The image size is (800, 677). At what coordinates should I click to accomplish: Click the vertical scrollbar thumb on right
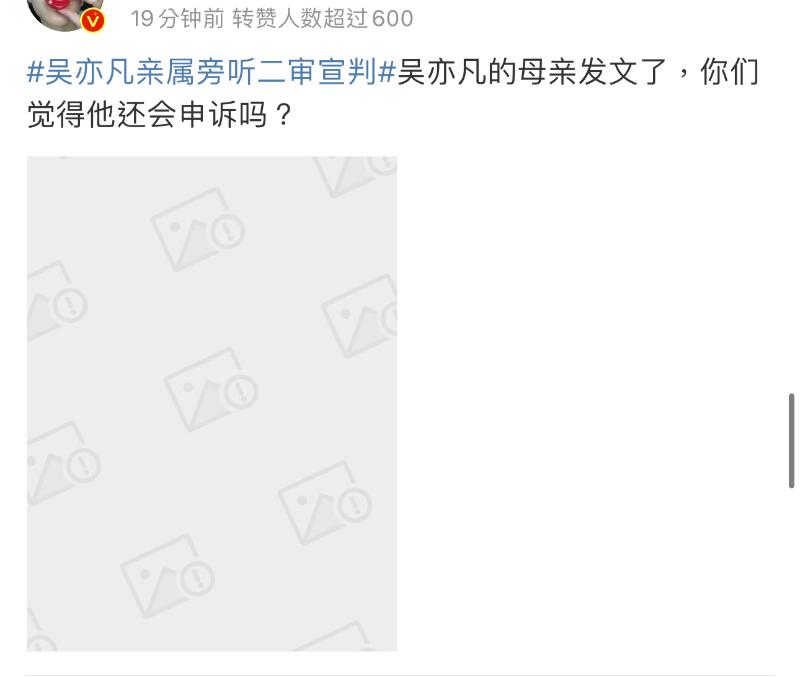pos(791,440)
